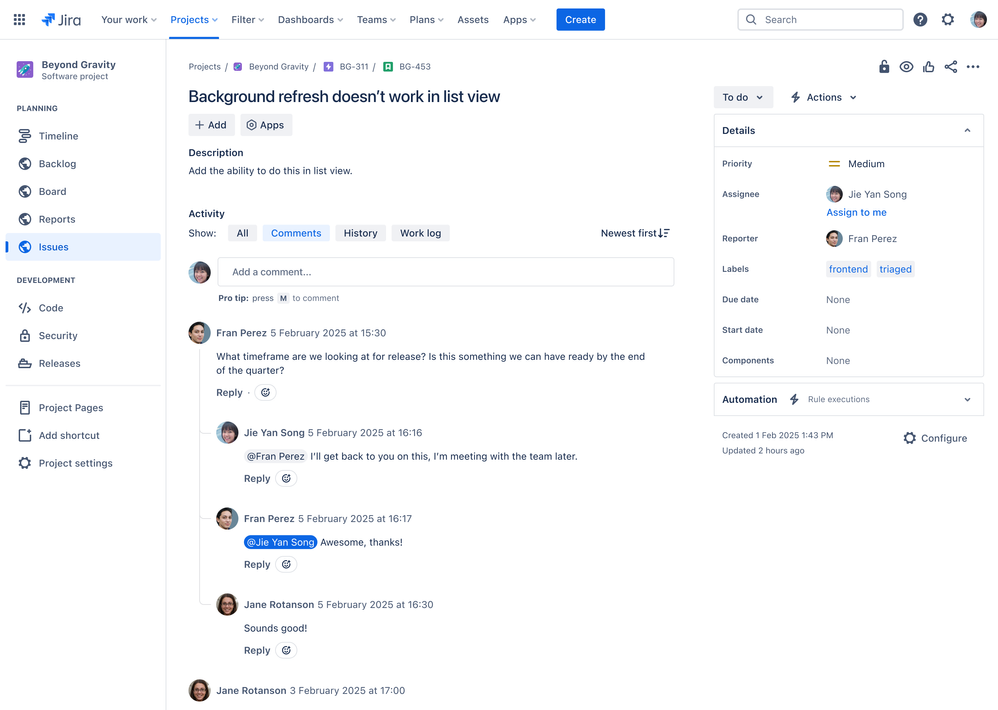Toggle the watch eye icon

pos(906,67)
